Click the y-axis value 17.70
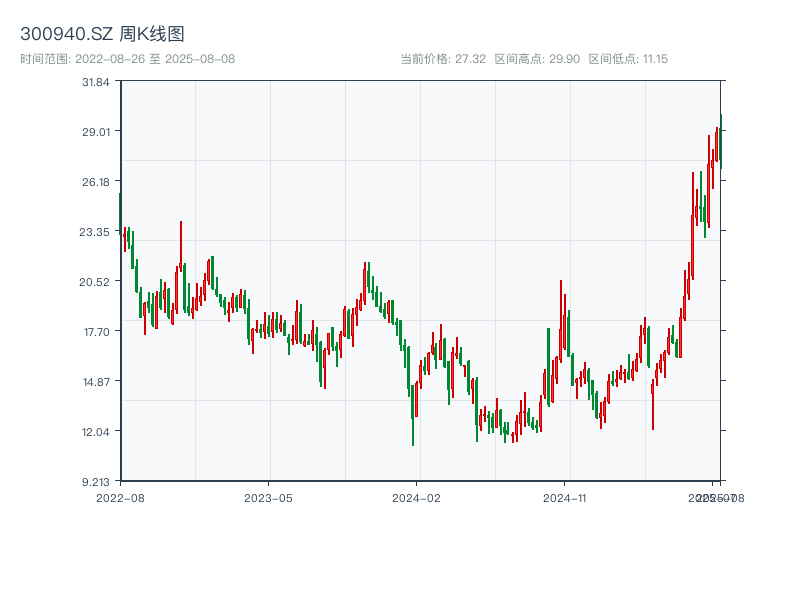 97,332
